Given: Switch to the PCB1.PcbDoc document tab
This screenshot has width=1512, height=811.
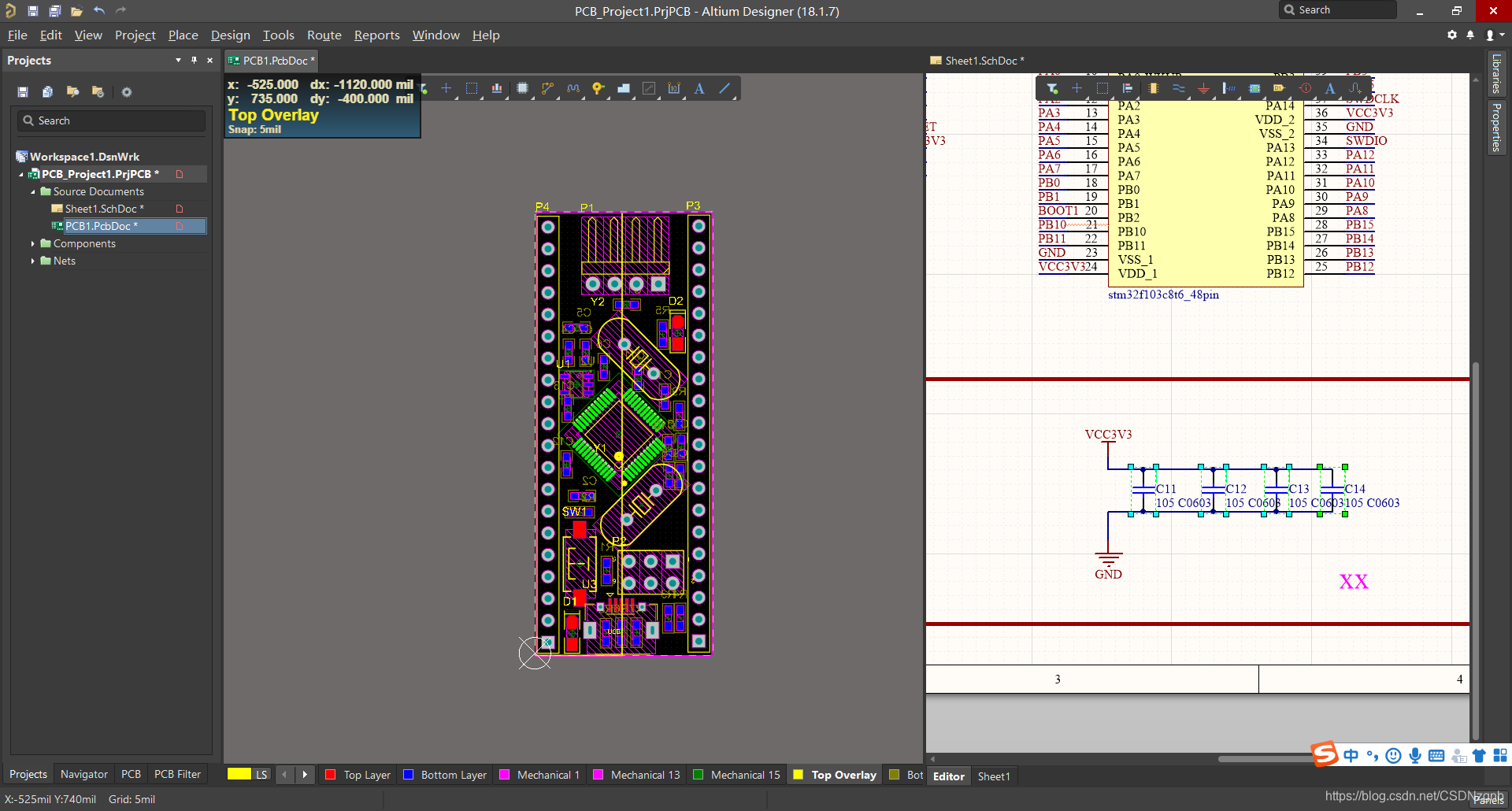Looking at the screenshot, I should 272,61.
